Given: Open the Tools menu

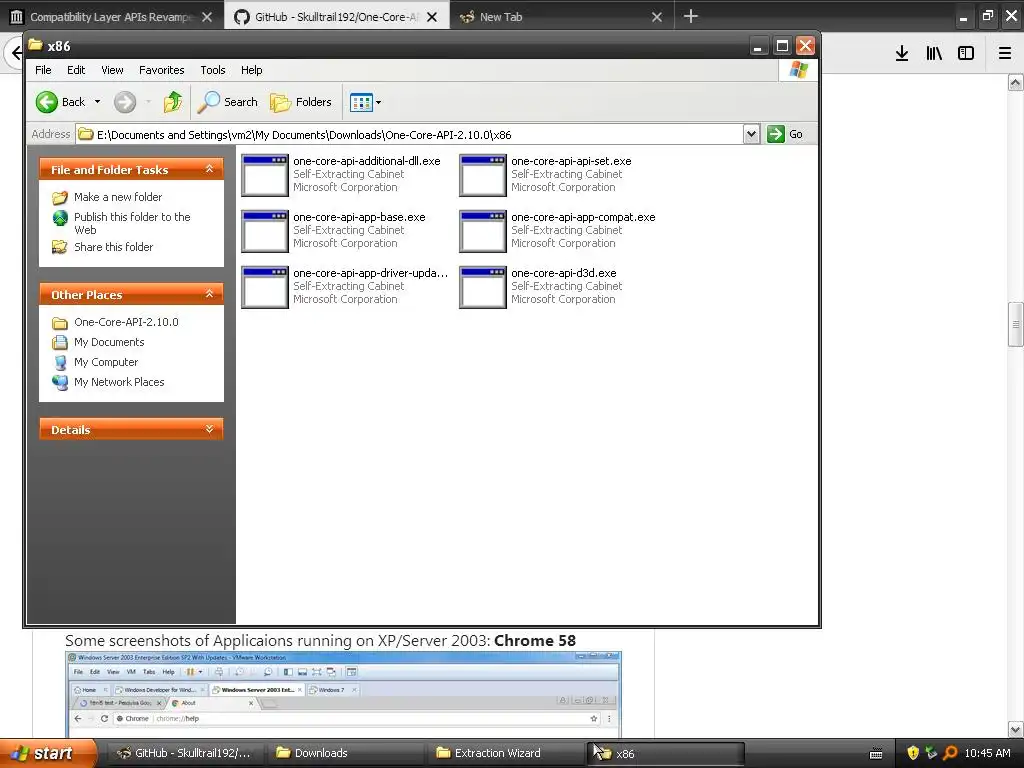Looking at the screenshot, I should (x=212, y=70).
